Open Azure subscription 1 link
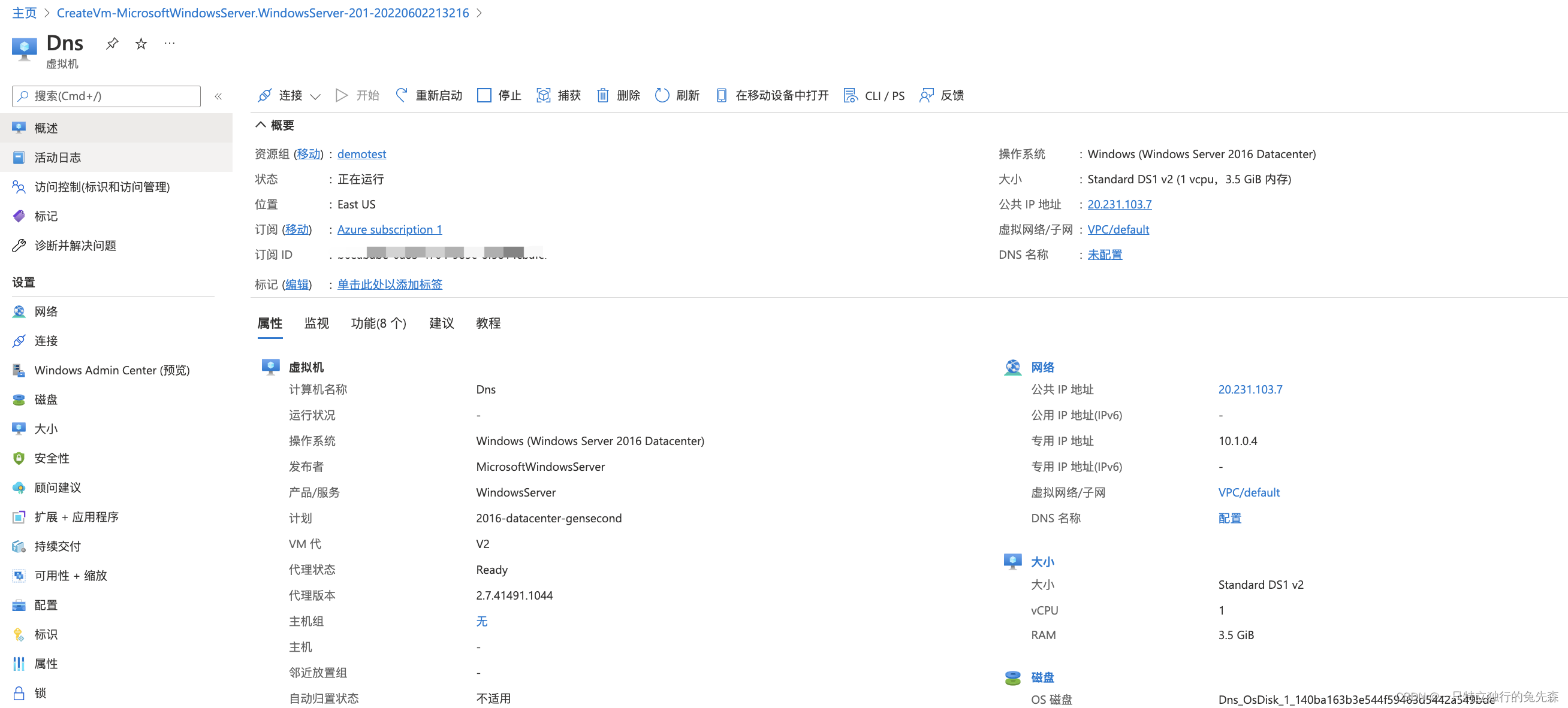 click(x=390, y=229)
